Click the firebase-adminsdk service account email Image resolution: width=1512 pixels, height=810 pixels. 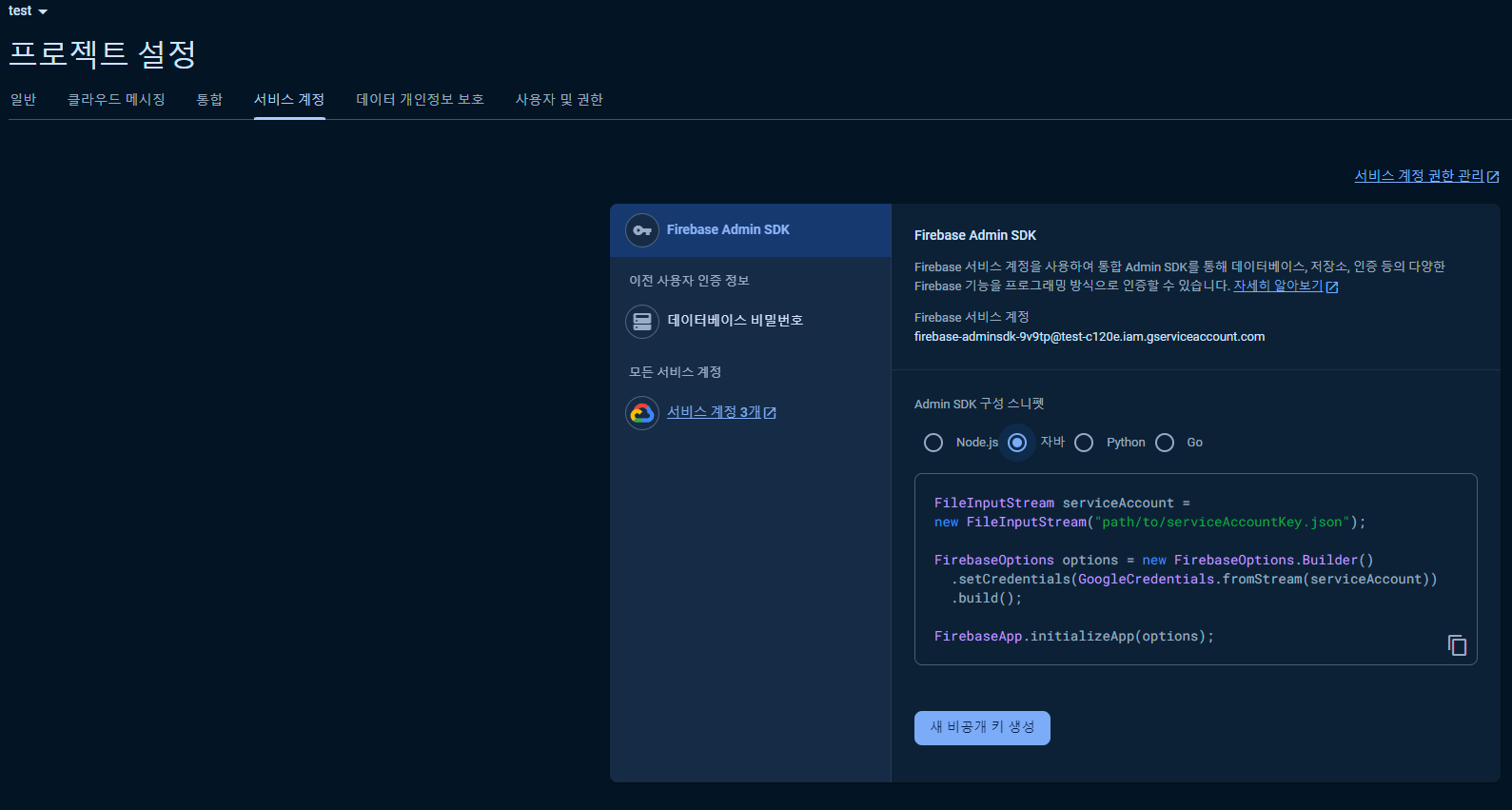(1090, 337)
